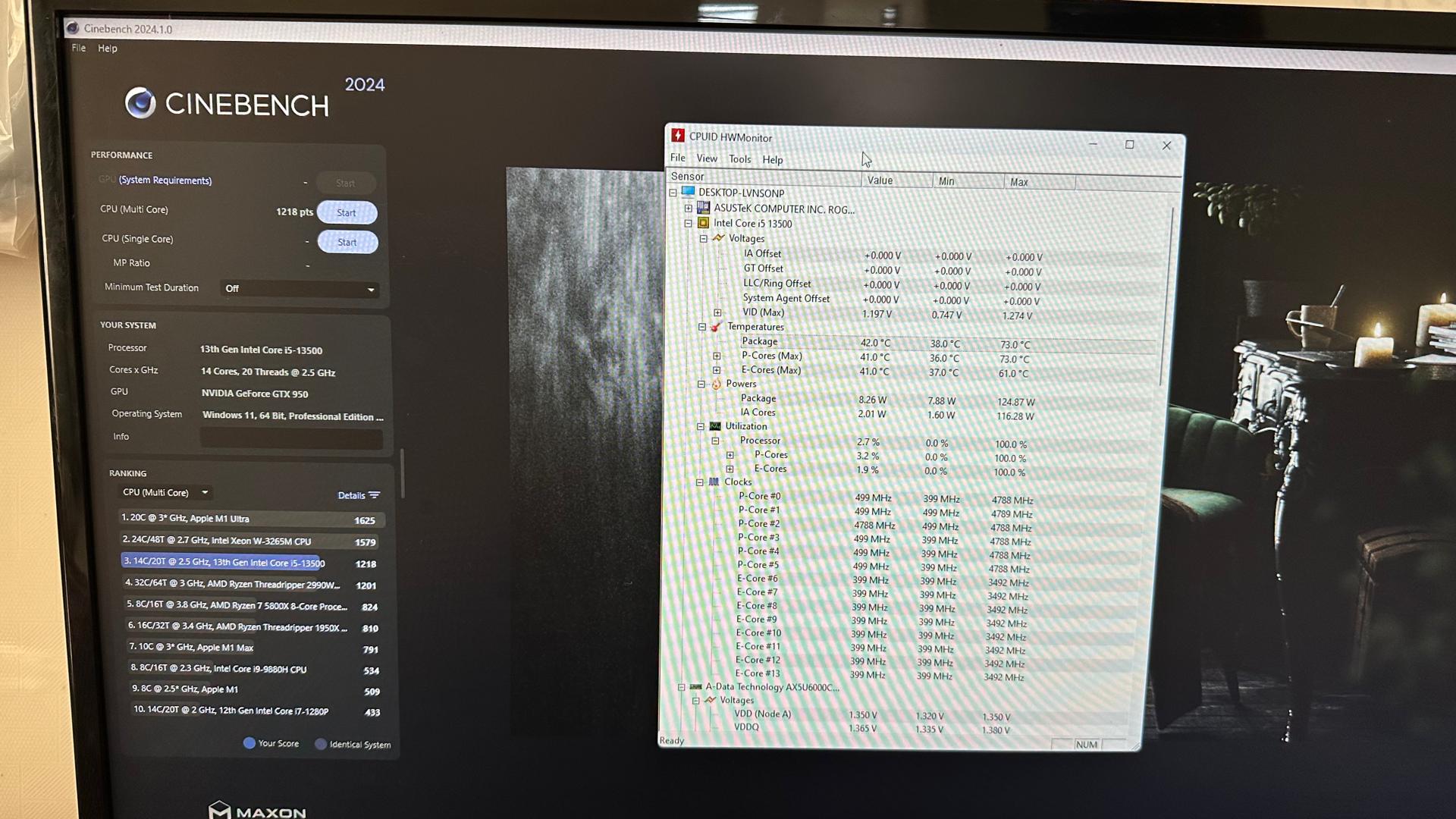Select the highlighted Core i5-13500 ranking row
This screenshot has height=819, width=1456.
pos(252,563)
